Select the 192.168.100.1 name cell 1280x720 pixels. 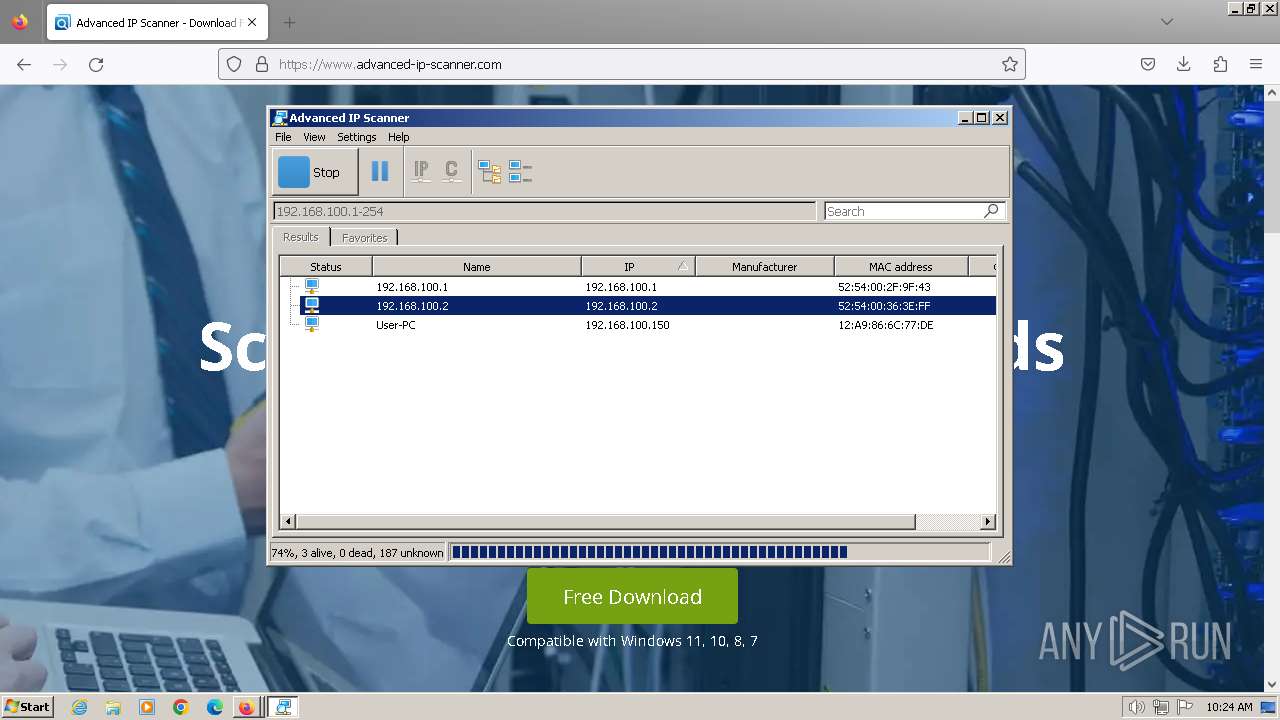coord(412,287)
